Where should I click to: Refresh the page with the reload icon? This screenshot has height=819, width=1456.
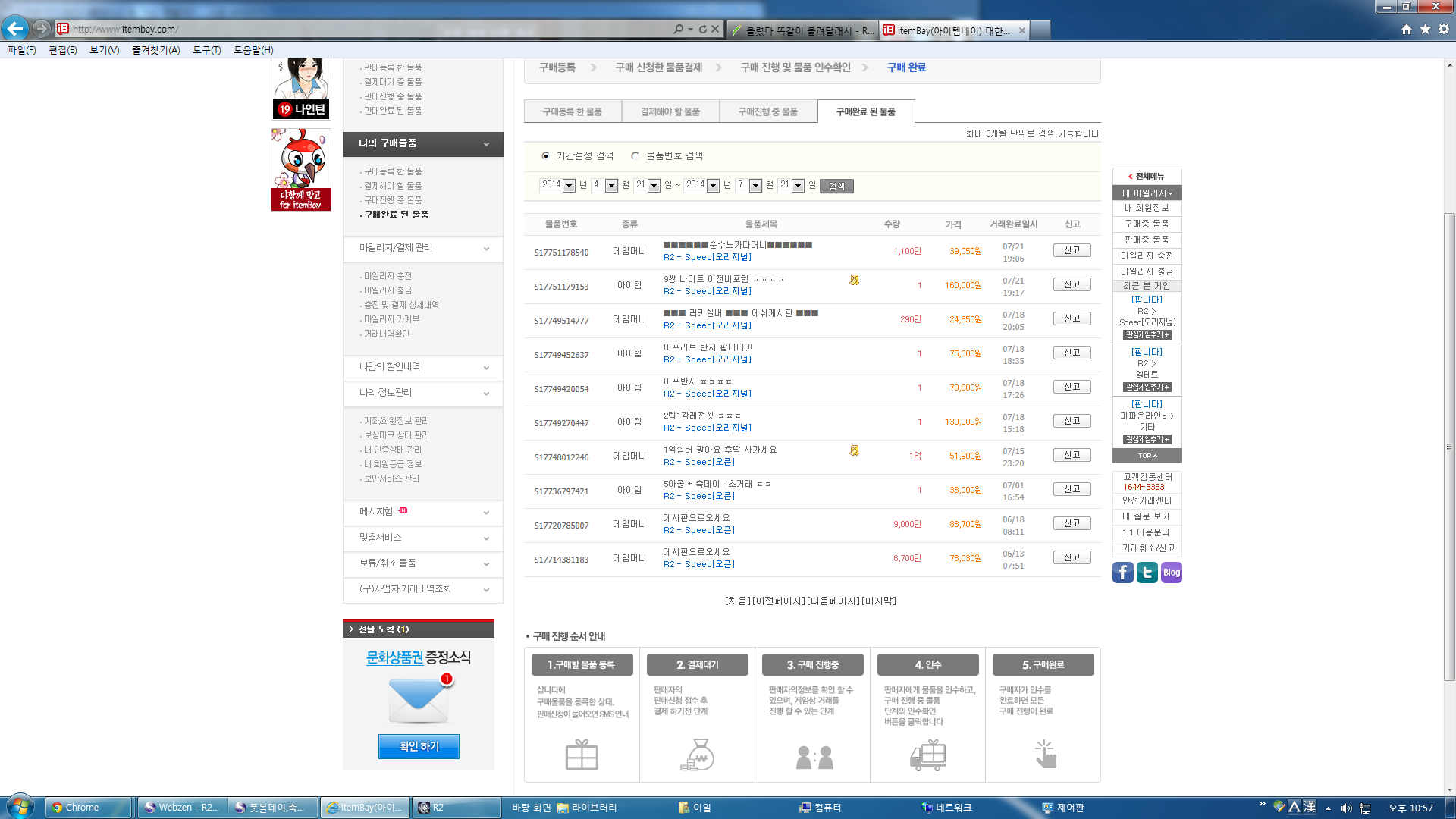[703, 29]
